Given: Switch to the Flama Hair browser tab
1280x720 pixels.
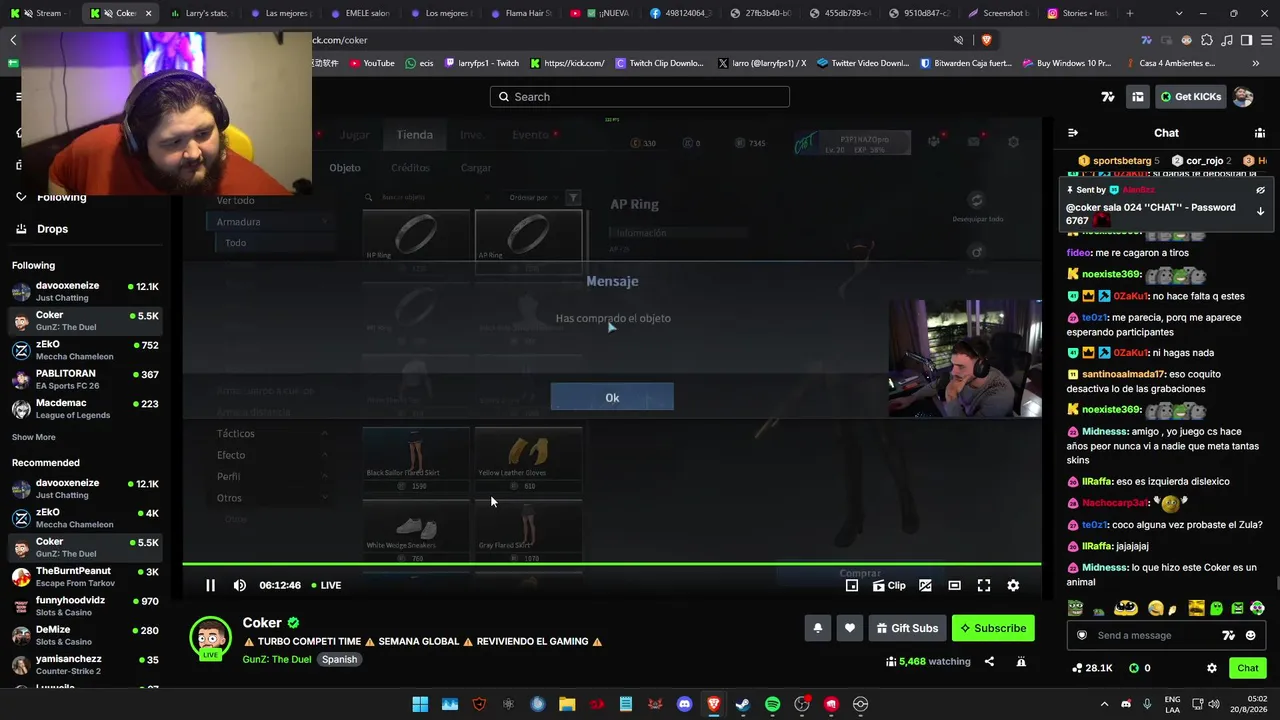Looking at the screenshot, I should pyautogui.click(x=521, y=13).
